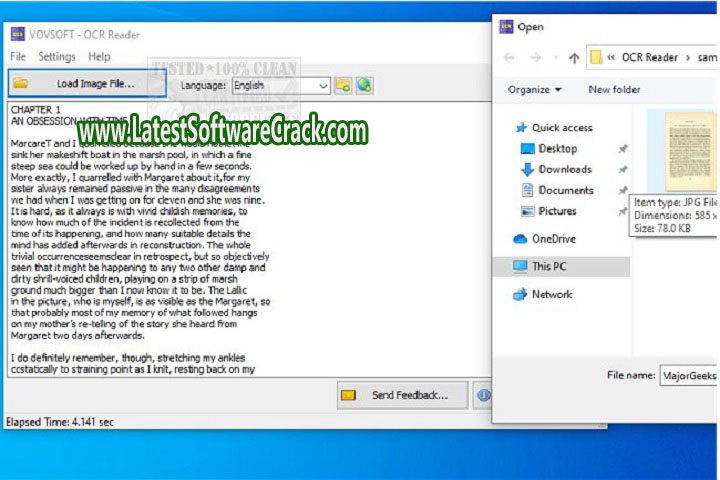Go back using the Open dialog back arrow
This screenshot has height=480, width=720.
coord(509,58)
